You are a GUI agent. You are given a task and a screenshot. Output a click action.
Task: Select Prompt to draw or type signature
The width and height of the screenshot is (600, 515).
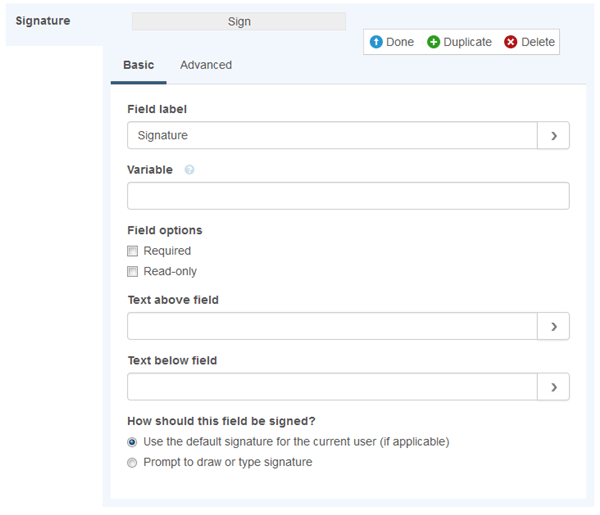click(x=132, y=463)
